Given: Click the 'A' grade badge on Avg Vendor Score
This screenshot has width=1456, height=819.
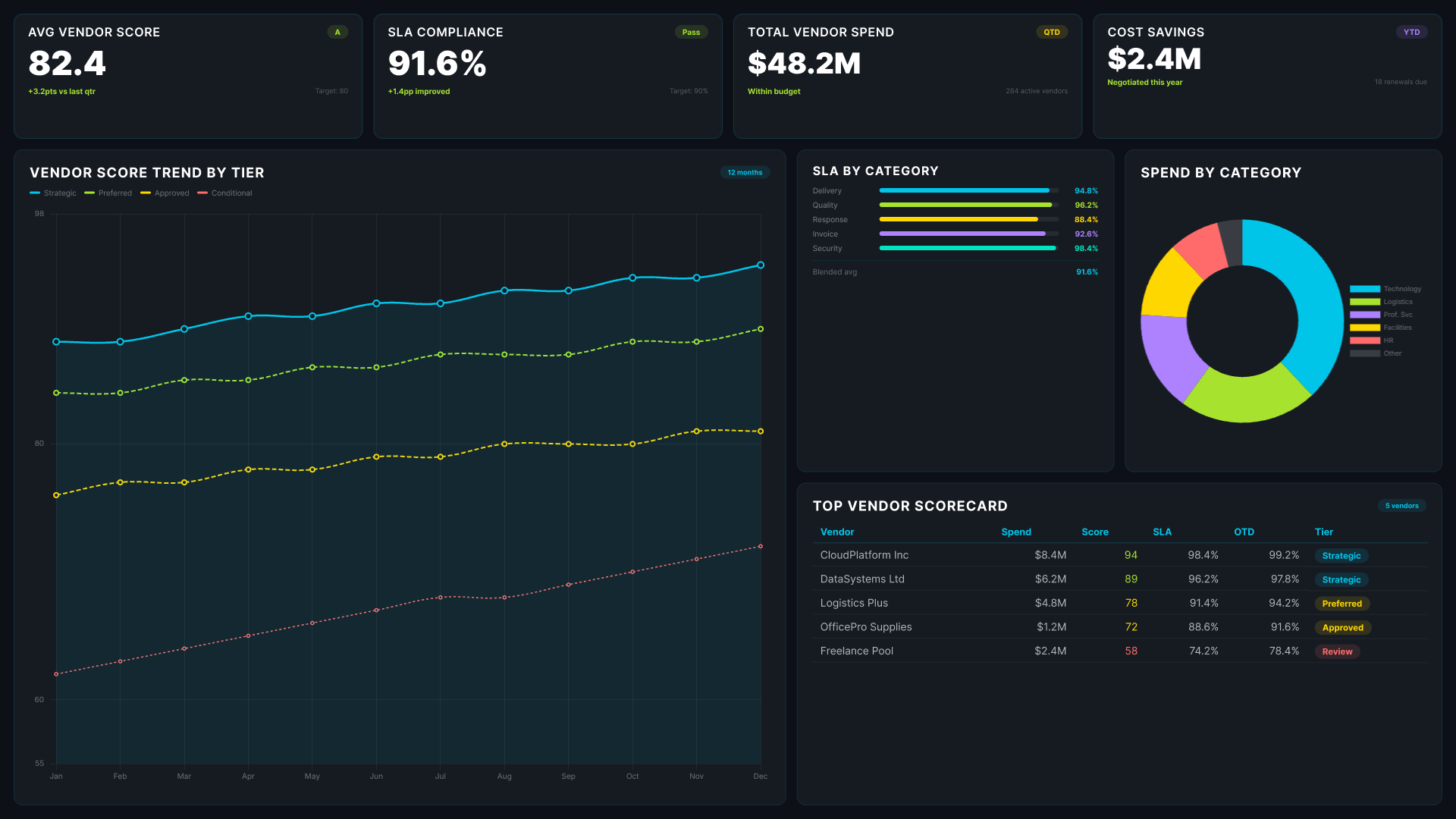Looking at the screenshot, I should click(337, 32).
